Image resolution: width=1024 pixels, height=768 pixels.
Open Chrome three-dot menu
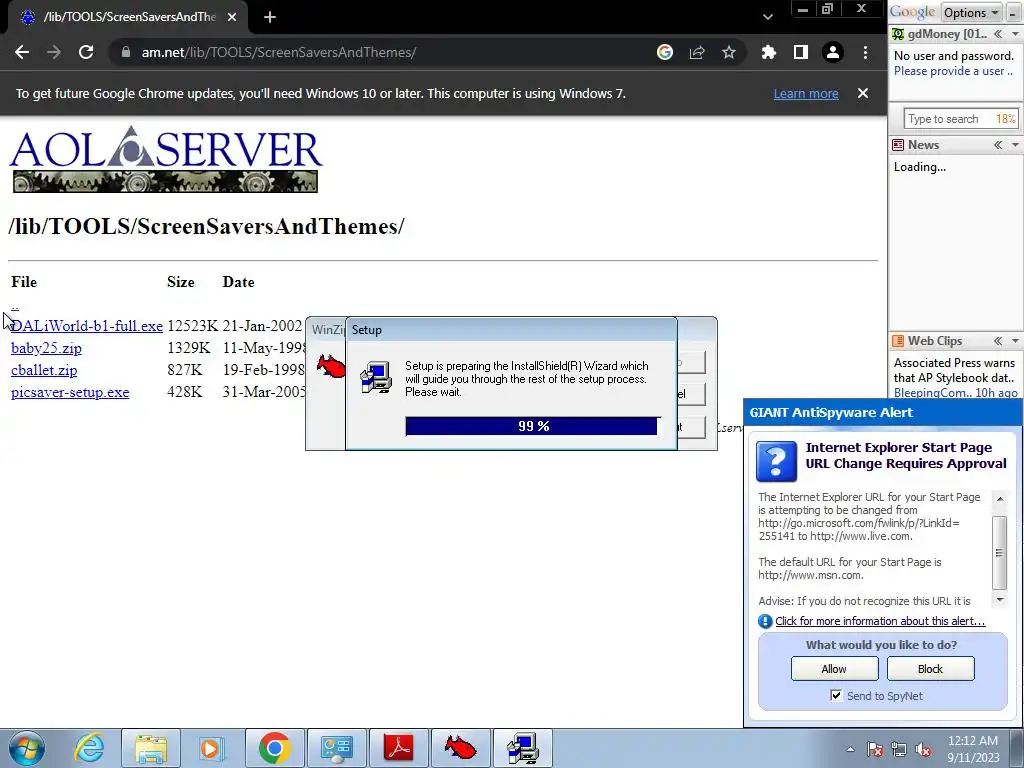click(x=865, y=52)
